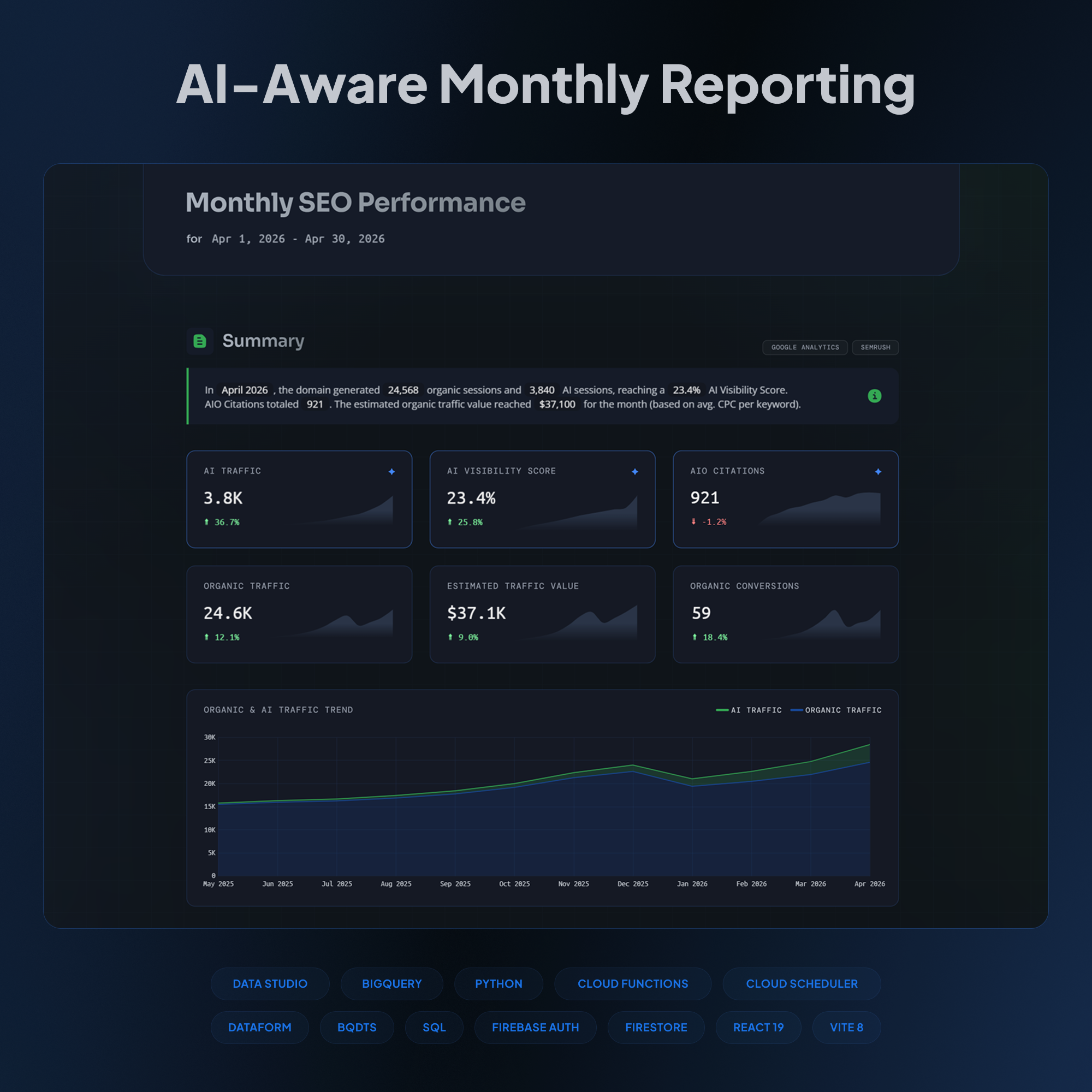This screenshot has width=1092, height=1092.
Task: Open the AIO Citations card
Action: [x=785, y=499]
